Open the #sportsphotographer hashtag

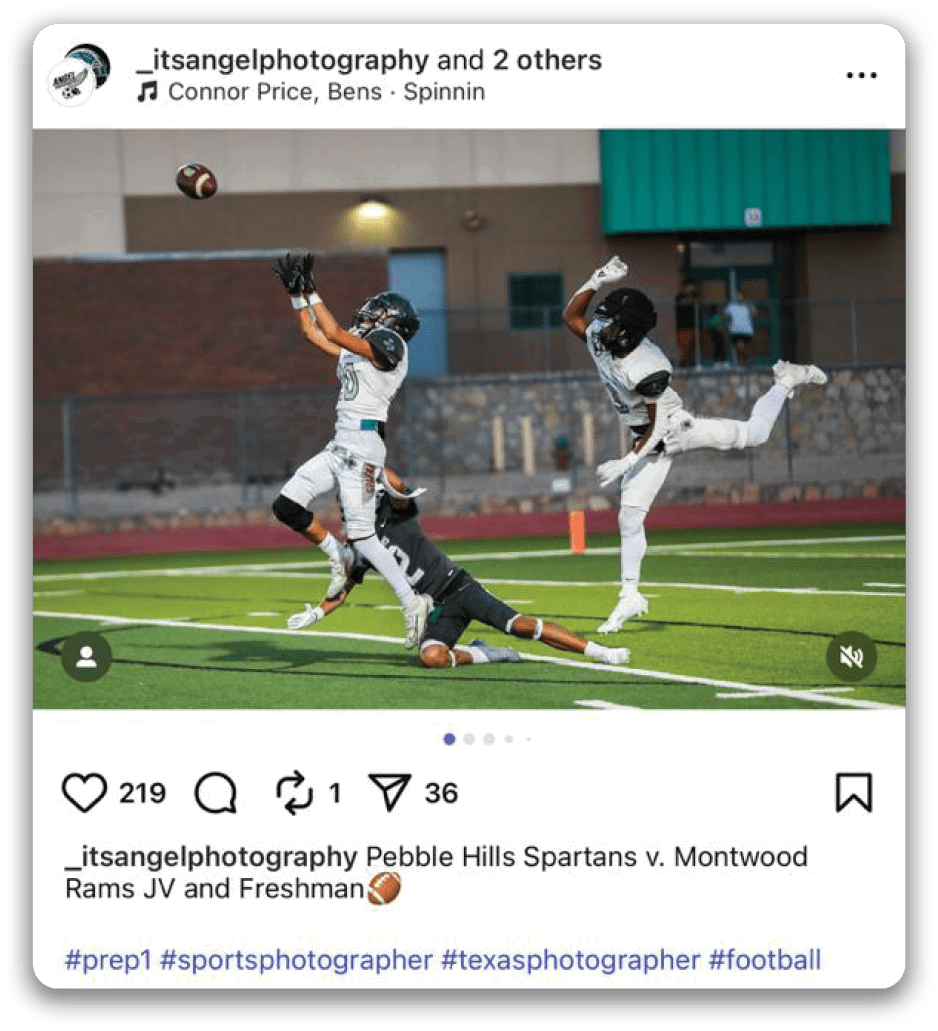pos(296,960)
